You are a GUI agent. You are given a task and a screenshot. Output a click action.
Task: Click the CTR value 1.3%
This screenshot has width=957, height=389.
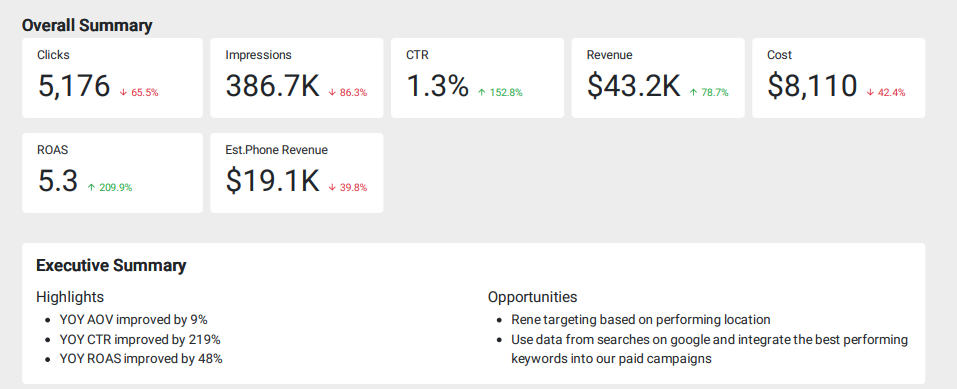click(x=437, y=86)
